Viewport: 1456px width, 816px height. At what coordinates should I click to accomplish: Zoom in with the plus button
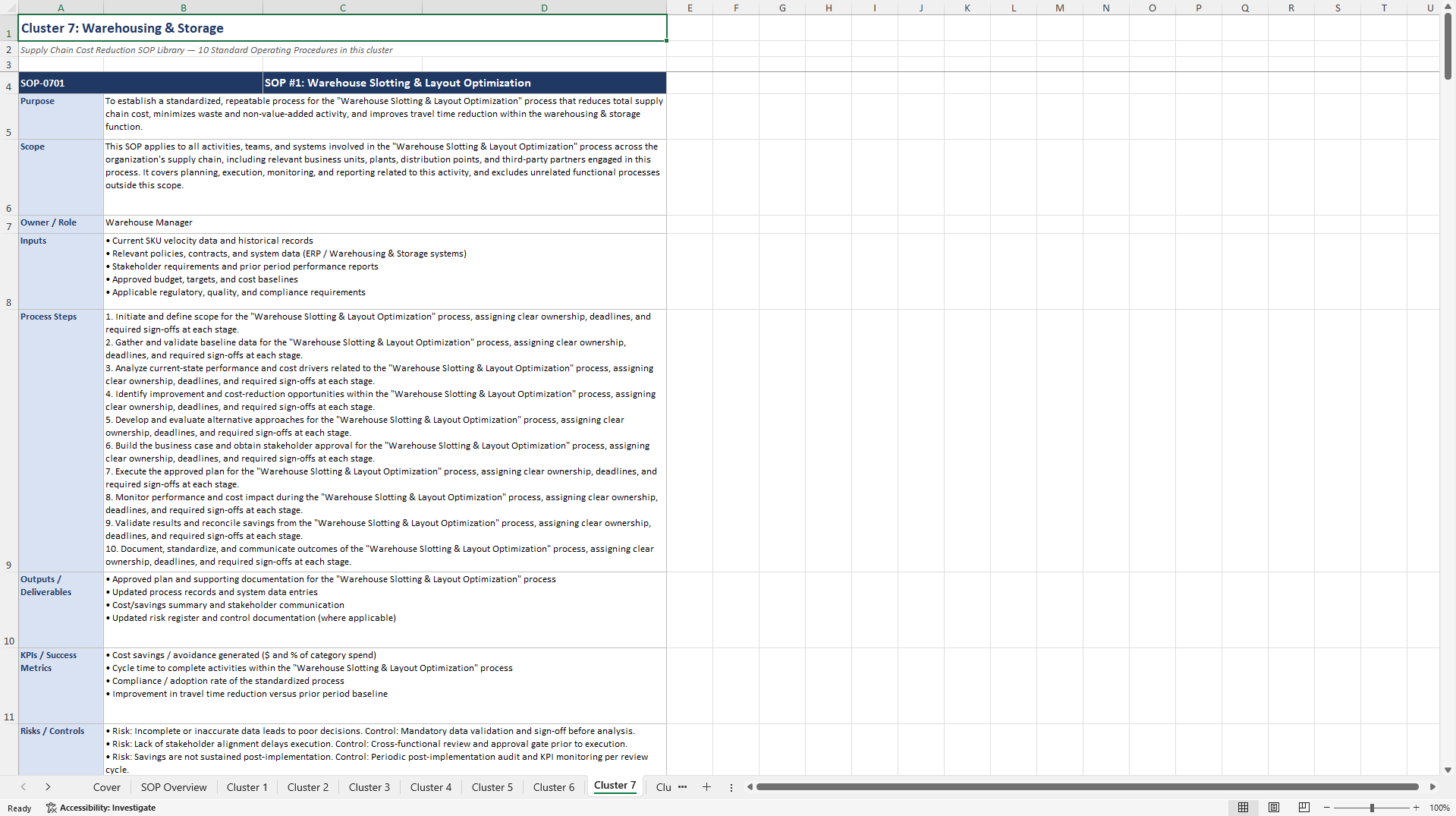(x=1416, y=808)
